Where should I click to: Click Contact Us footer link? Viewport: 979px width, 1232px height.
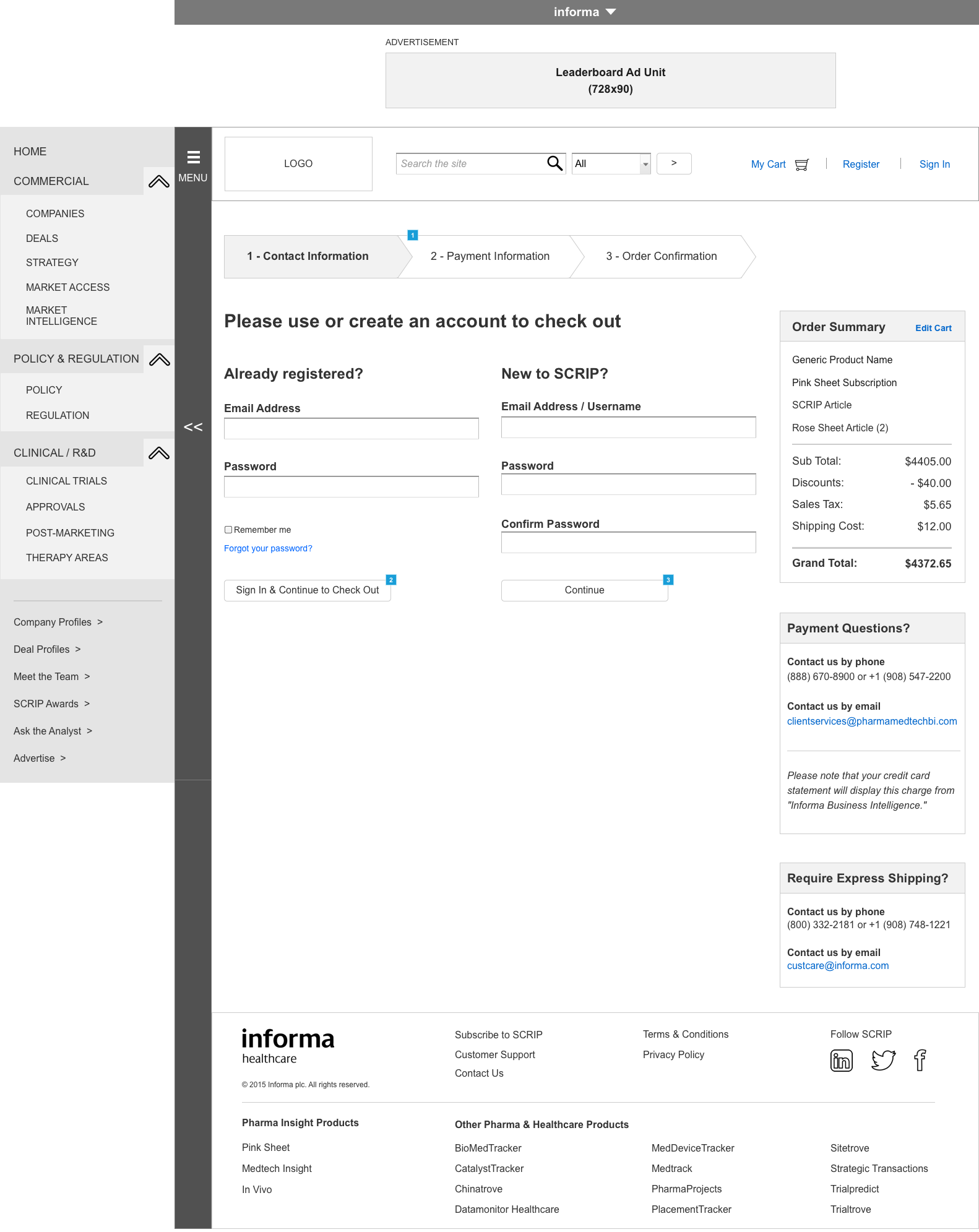pyautogui.click(x=479, y=1073)
